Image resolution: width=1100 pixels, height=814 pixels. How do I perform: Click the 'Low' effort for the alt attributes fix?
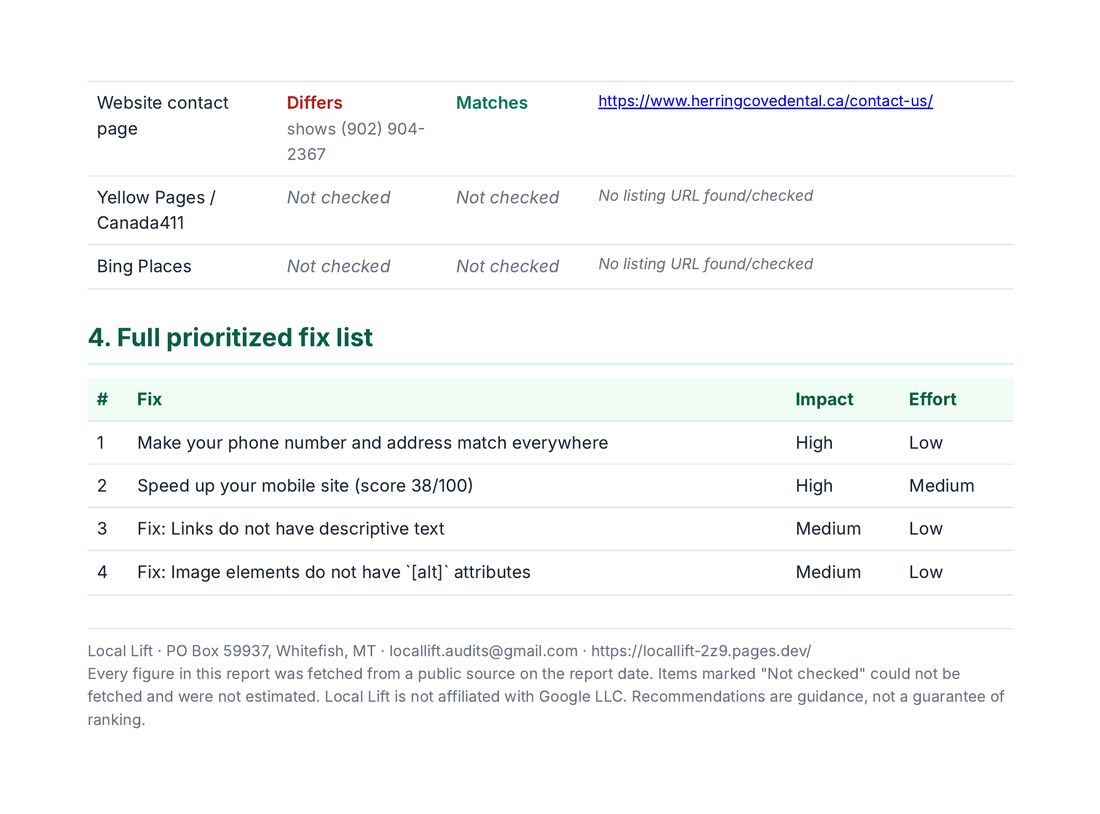[926, 572]
